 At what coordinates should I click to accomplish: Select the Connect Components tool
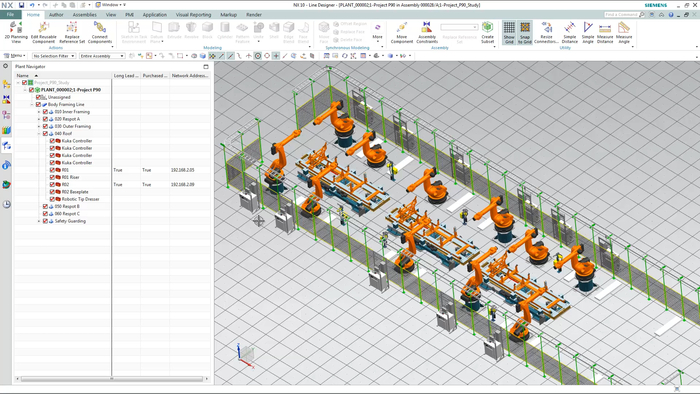coord(100,32)
